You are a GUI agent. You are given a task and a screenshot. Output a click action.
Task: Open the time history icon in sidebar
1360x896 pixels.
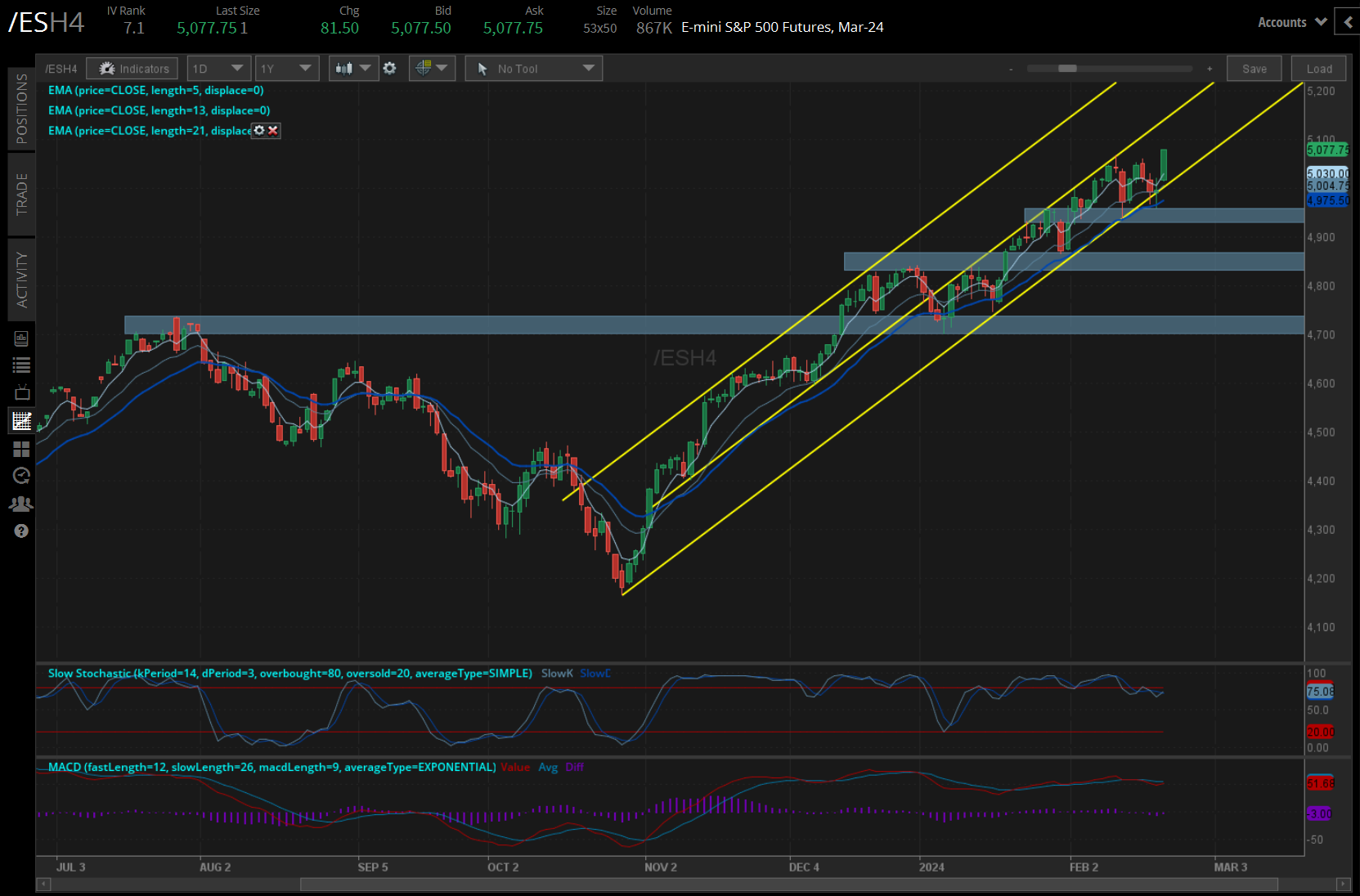pos(21,476)
